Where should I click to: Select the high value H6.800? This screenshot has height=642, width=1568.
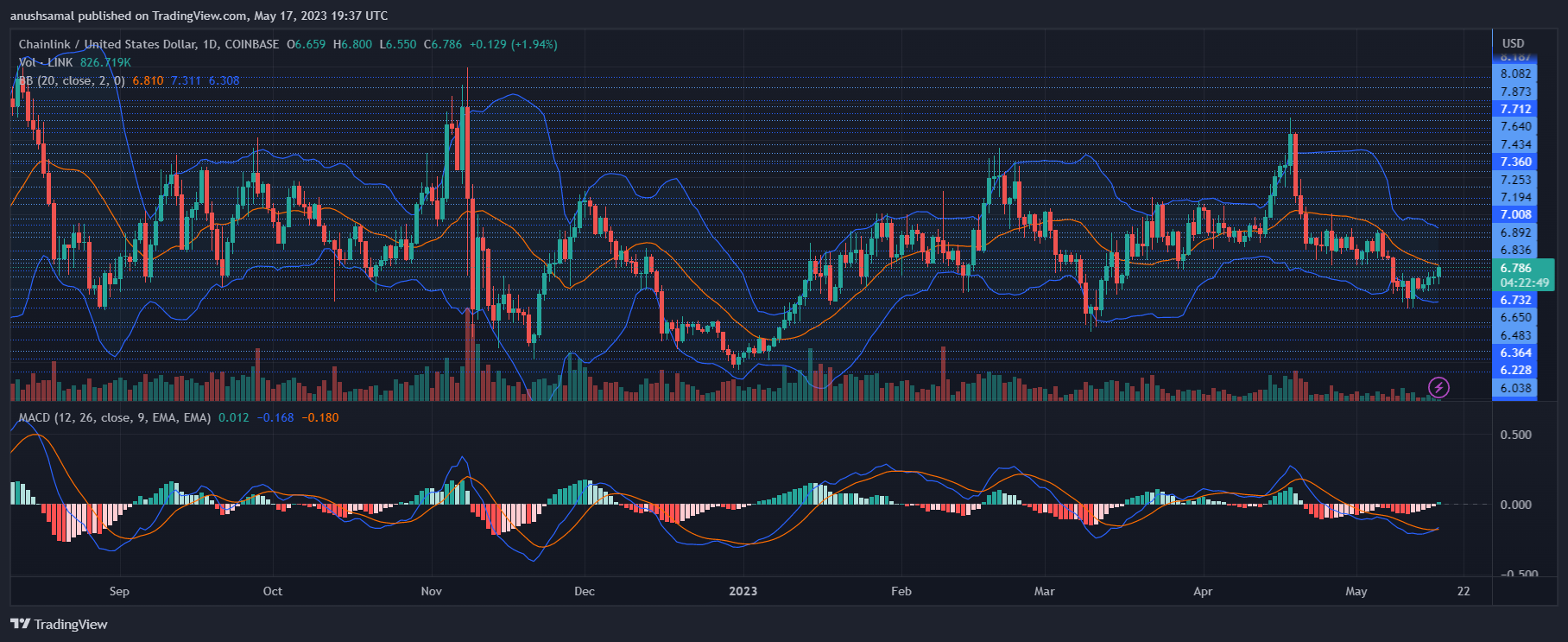(x=353, y=44)
